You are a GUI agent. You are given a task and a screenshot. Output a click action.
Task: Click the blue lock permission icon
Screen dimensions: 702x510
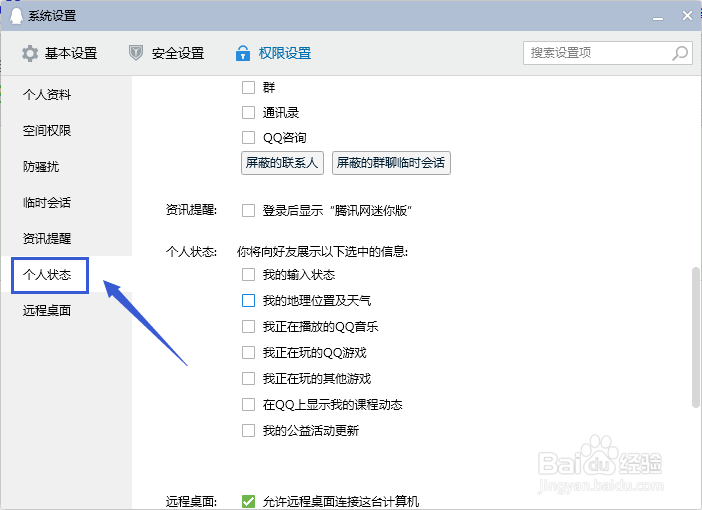(243, 53)
